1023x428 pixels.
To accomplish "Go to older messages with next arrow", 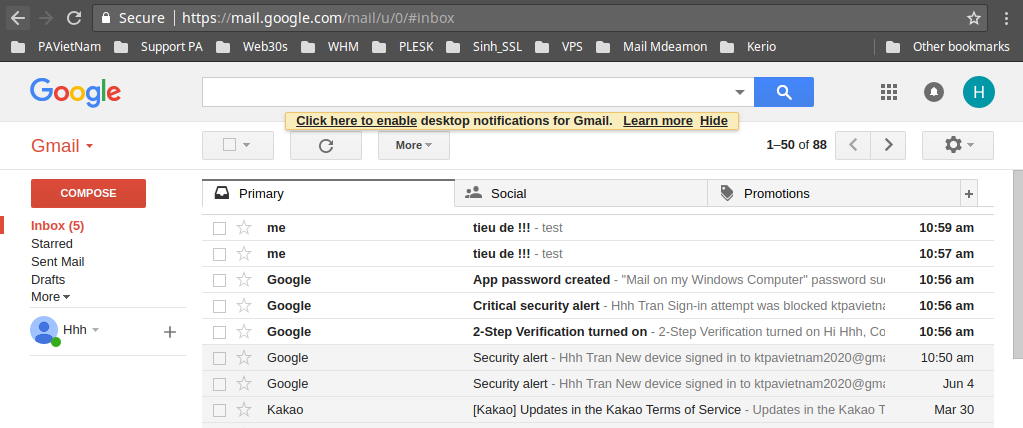I will pos(888,145).
